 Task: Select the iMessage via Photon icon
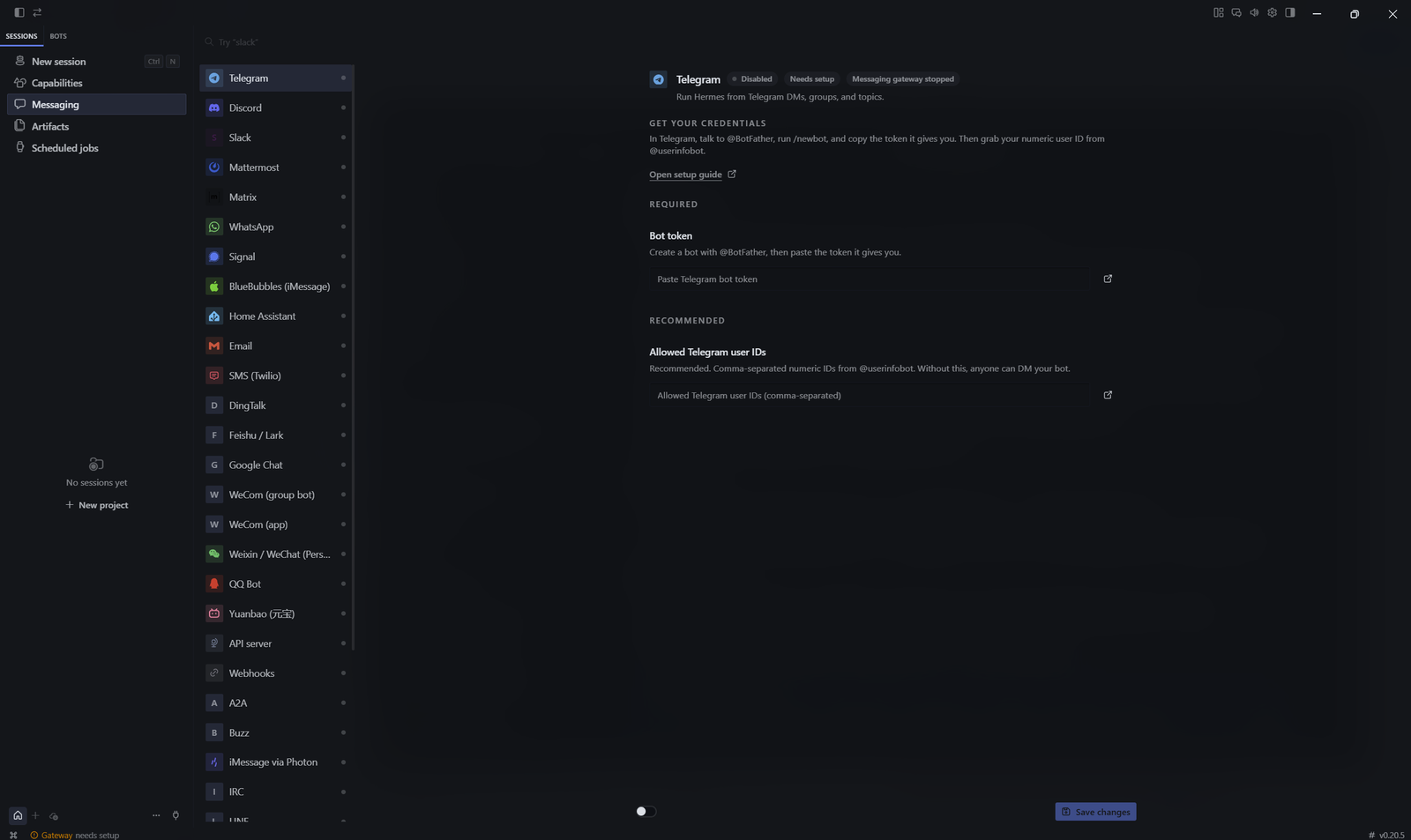[x=214, y=762]
